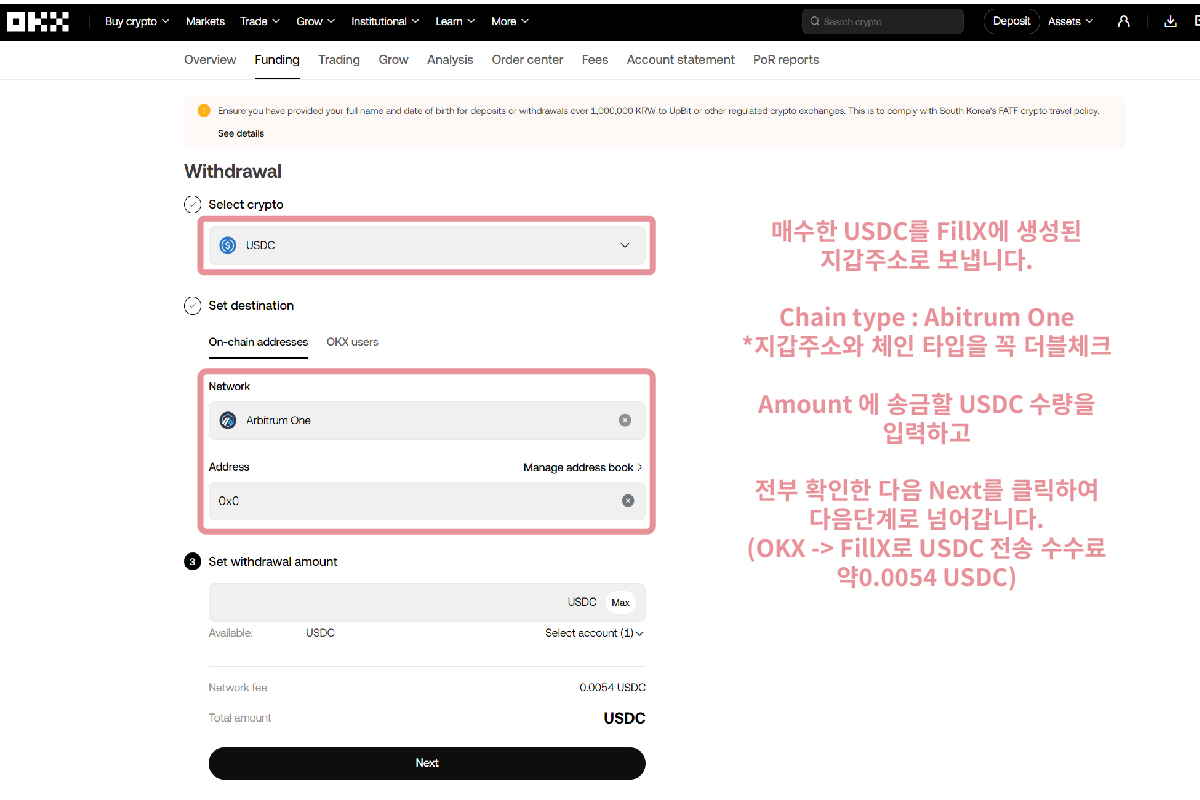The image size is (1200, 800).
Task: Select the On-chain addresses tab
Action: tap(258, 342)
